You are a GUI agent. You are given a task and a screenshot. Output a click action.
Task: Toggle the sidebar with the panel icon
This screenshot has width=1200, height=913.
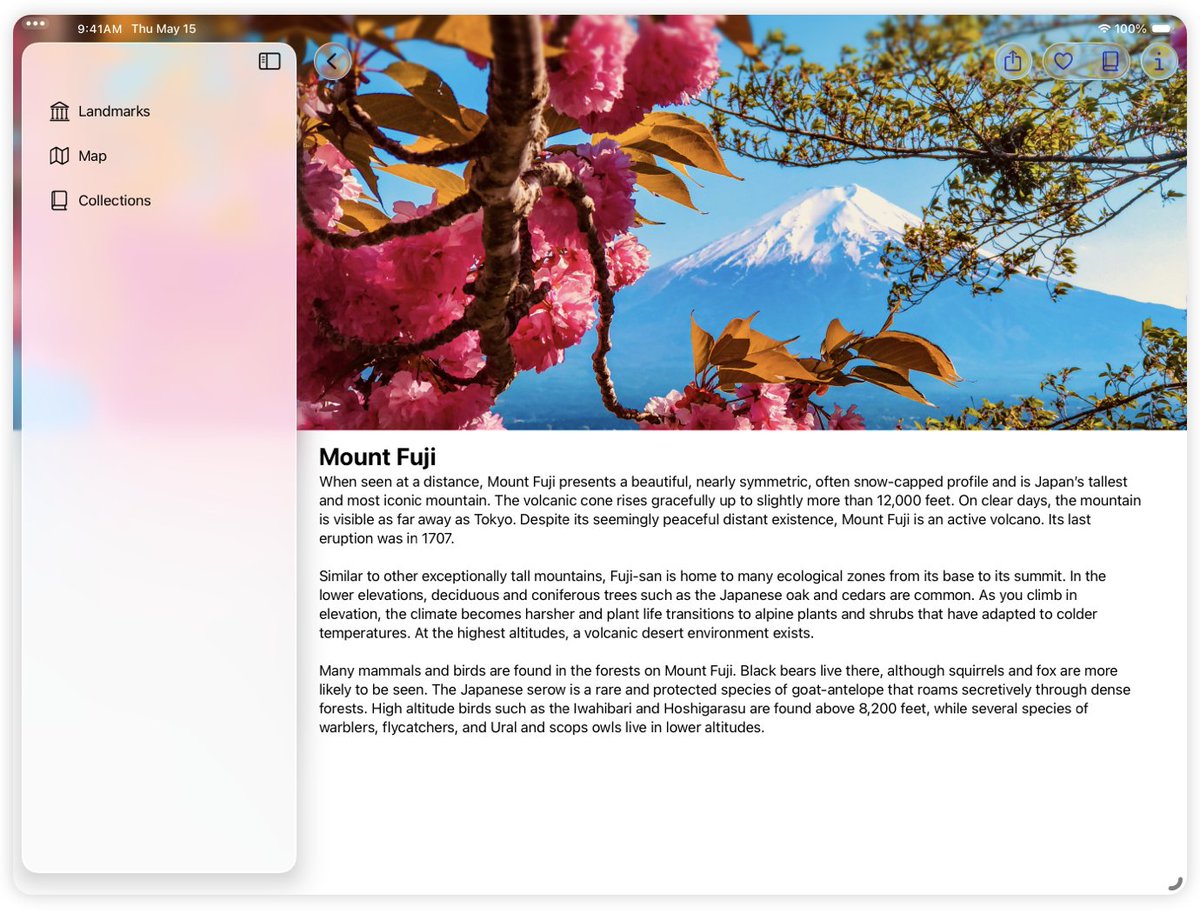click(x=269, y=62)
